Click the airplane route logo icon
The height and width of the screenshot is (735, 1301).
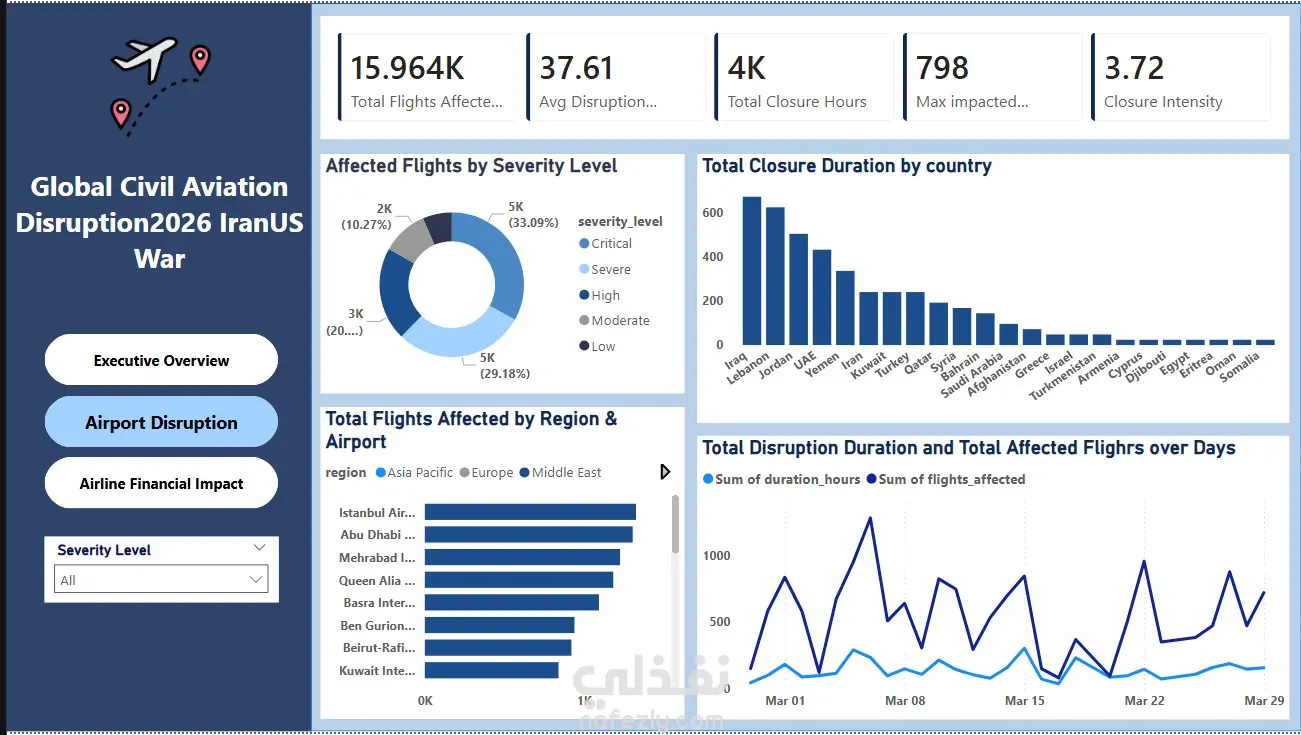tap(161, 85)
